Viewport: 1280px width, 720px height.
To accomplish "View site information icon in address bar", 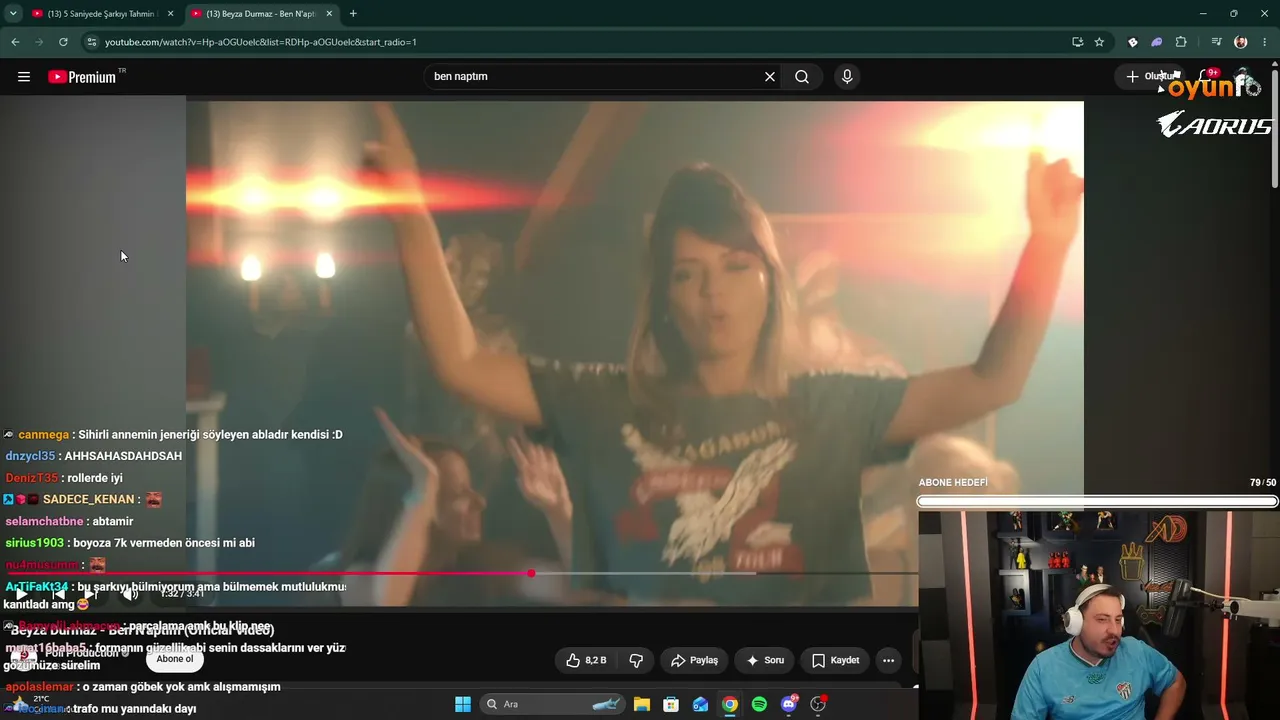I will [91, 42].
